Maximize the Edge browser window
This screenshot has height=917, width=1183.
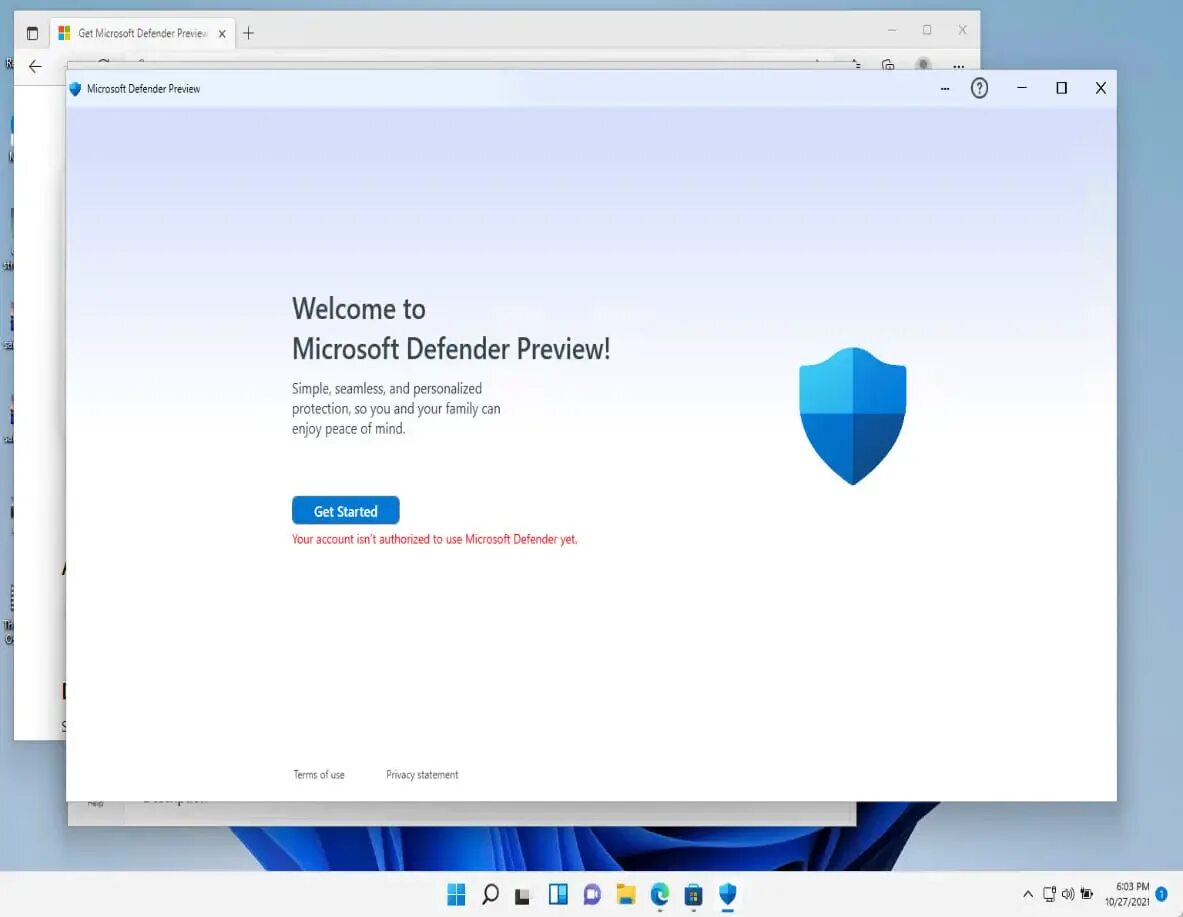(x=927, y=30)
